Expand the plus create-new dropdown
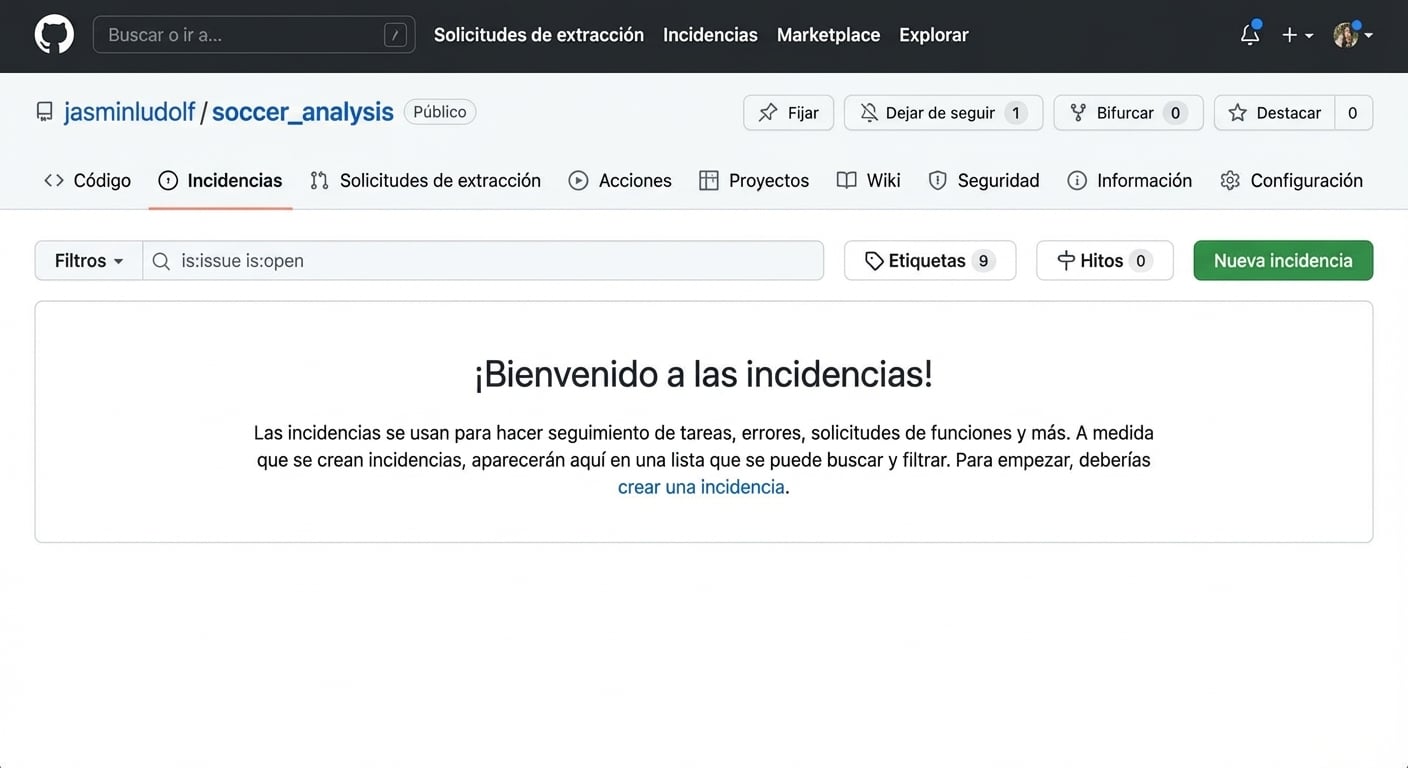The height and width of the screenshot is (768, 1408). 1297,35
